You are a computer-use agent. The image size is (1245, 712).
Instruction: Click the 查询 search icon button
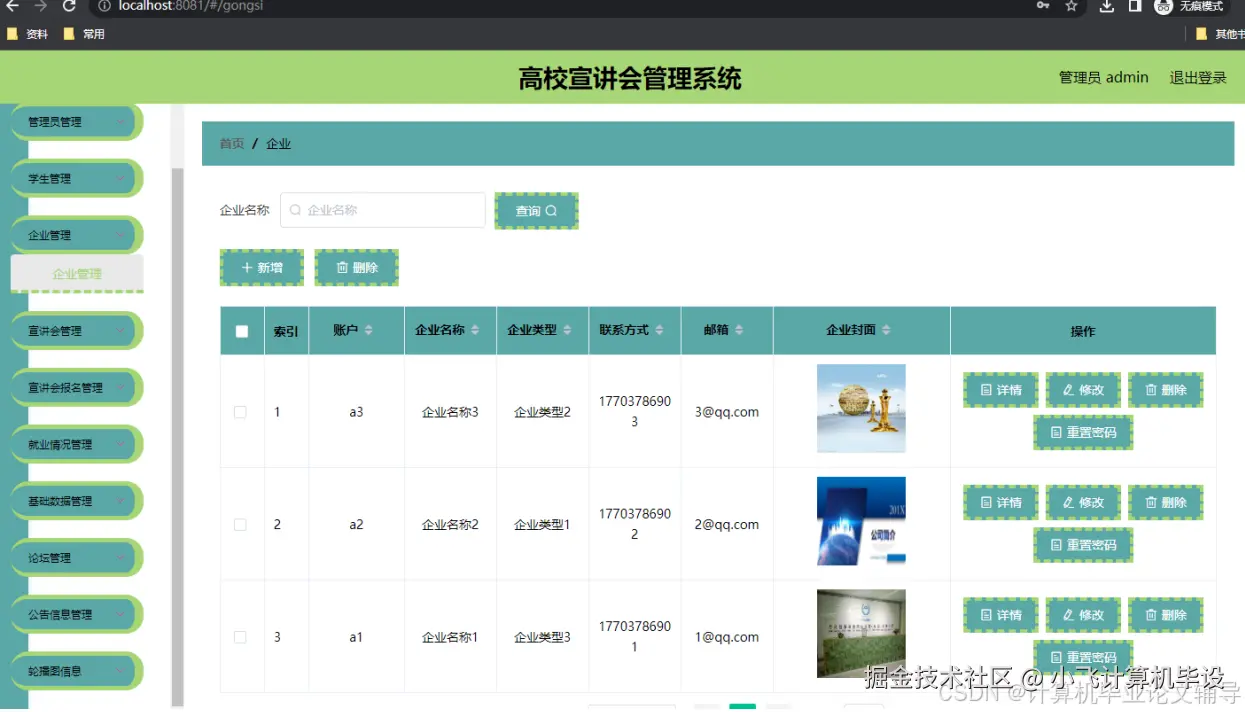[536, 210]
